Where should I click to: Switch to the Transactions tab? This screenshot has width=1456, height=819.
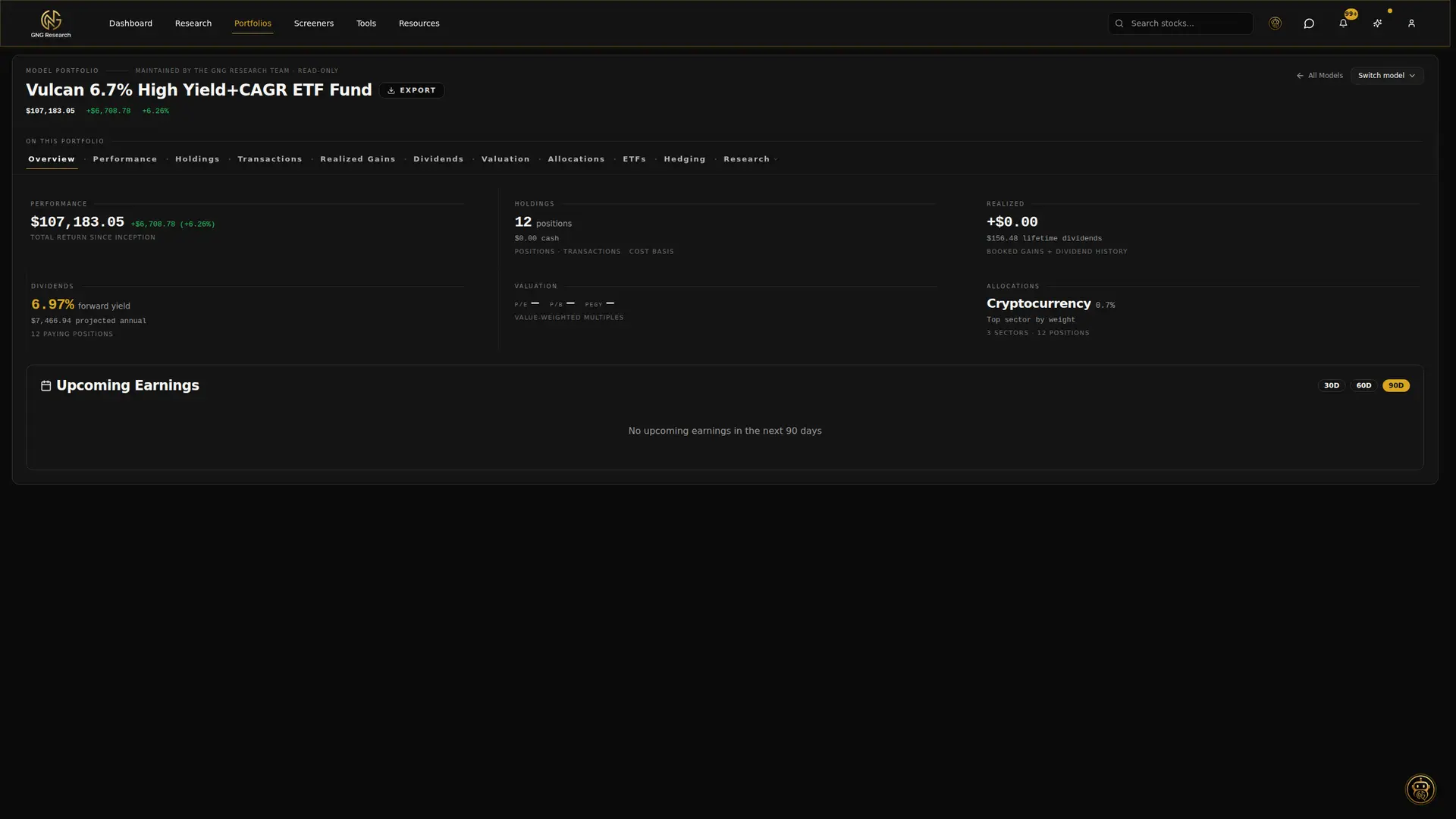coord(270,159)
